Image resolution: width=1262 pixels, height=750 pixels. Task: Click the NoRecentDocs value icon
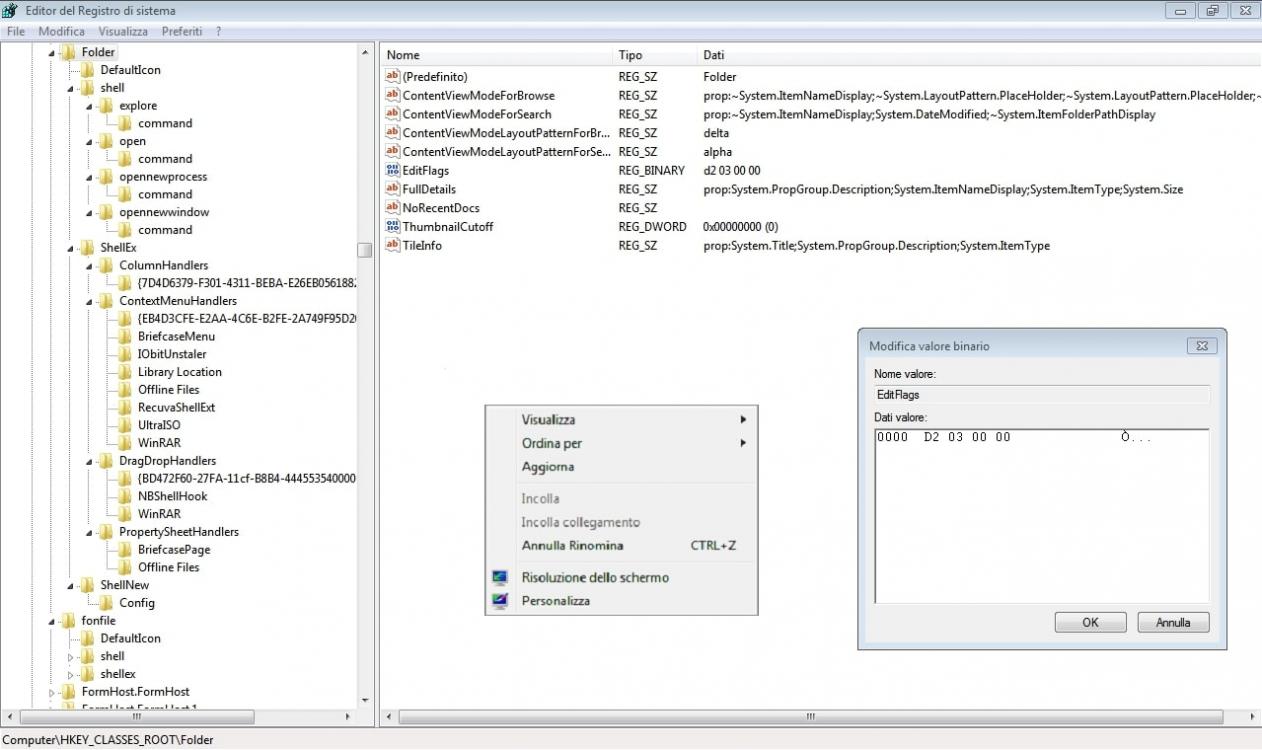click(392, 208)
